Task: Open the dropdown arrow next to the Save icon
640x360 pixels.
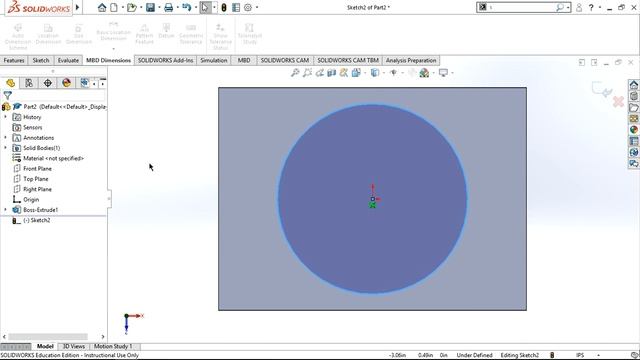Action: tap(159, 7)
